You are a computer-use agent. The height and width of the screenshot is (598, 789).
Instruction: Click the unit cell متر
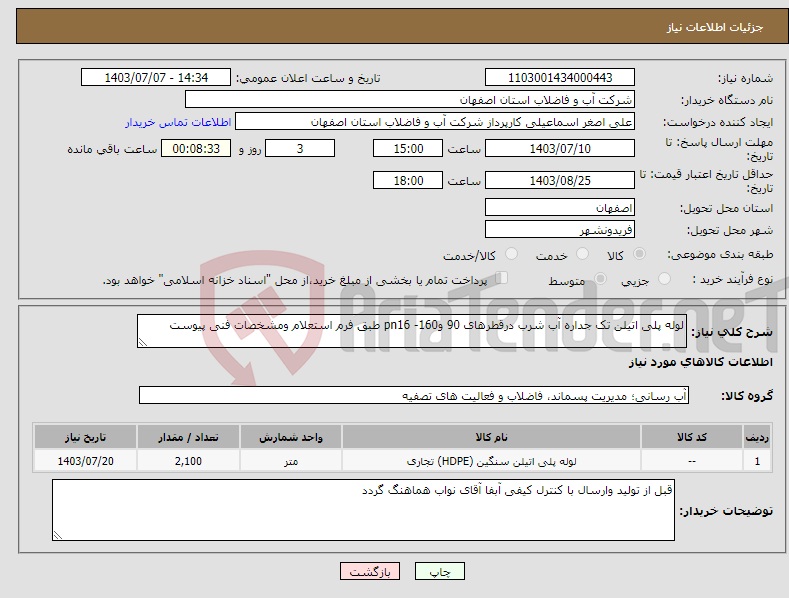(x=291, y=461)
